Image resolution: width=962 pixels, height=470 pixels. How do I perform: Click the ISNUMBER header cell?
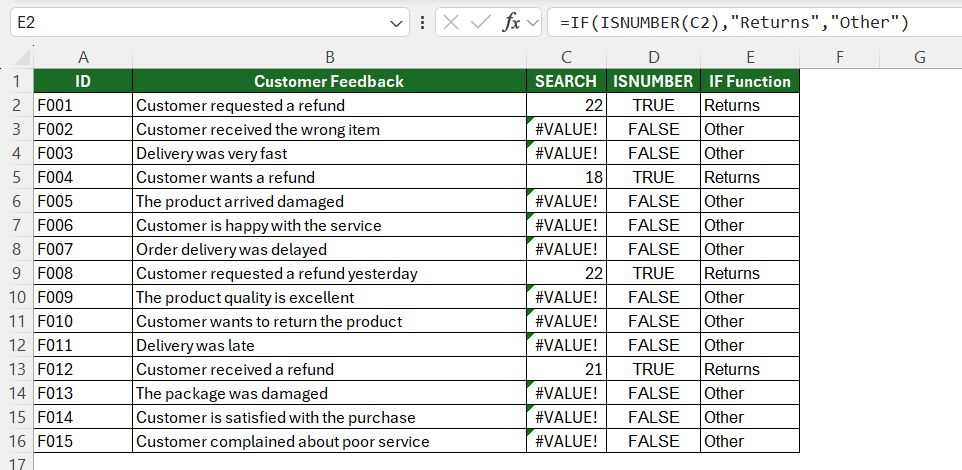click(x=653, y=81)
